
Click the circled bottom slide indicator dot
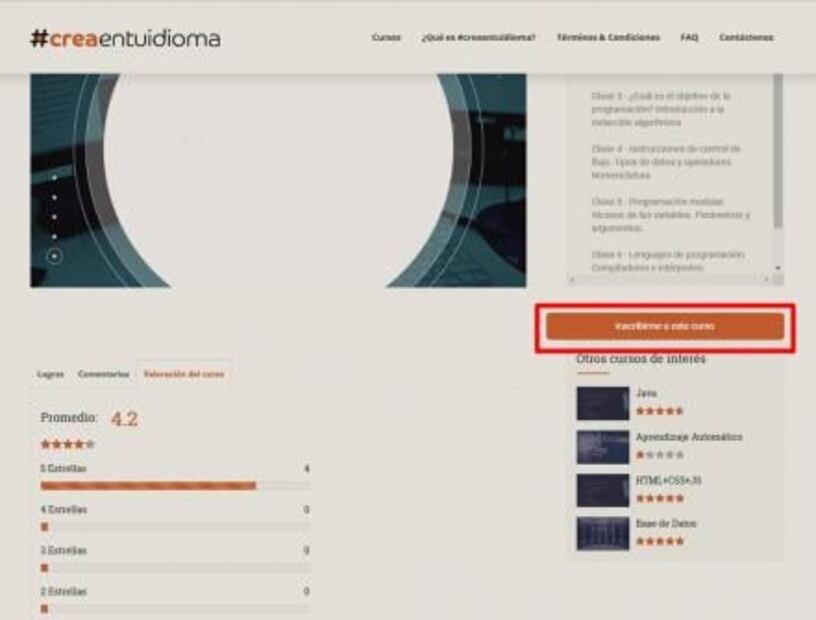pos(55,256)
